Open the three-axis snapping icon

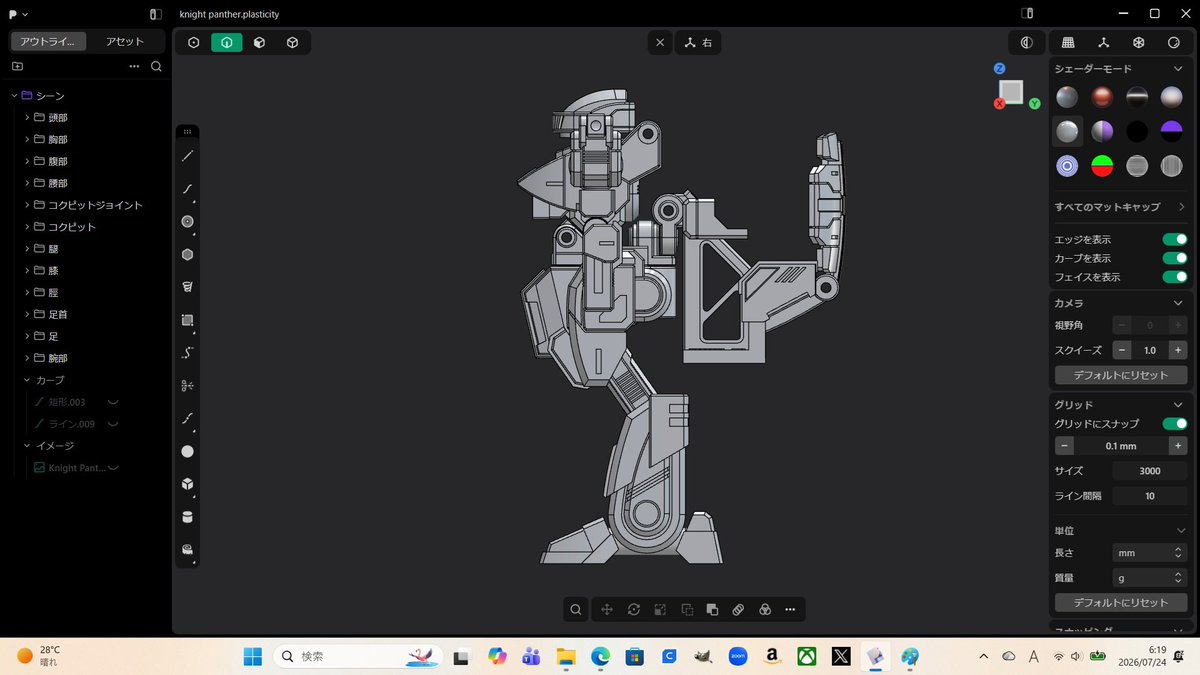[x=1103, y=43]
